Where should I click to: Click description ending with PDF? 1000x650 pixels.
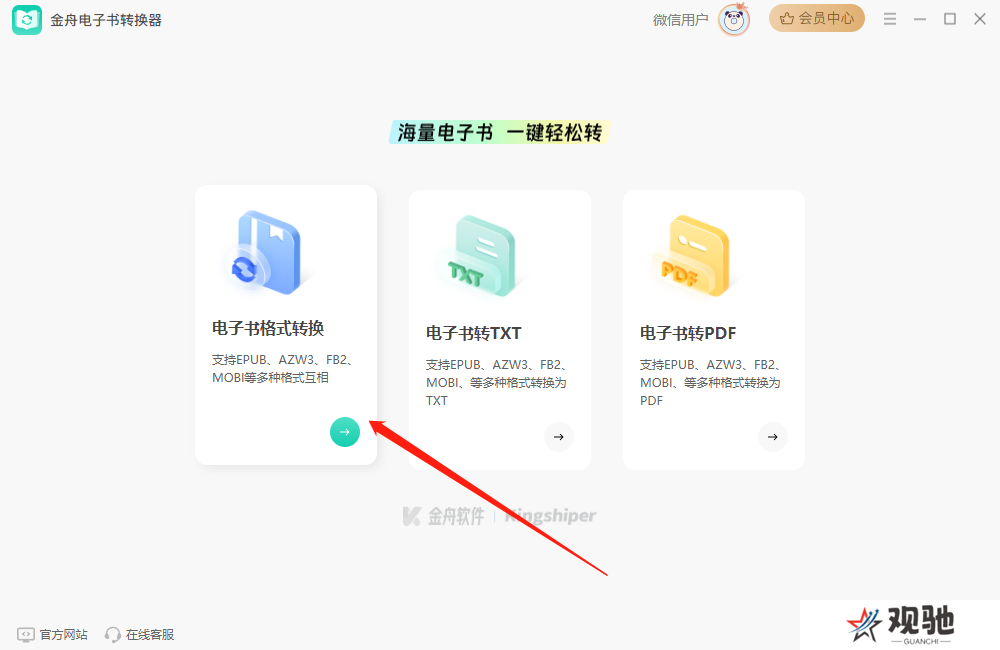(710, 383)
